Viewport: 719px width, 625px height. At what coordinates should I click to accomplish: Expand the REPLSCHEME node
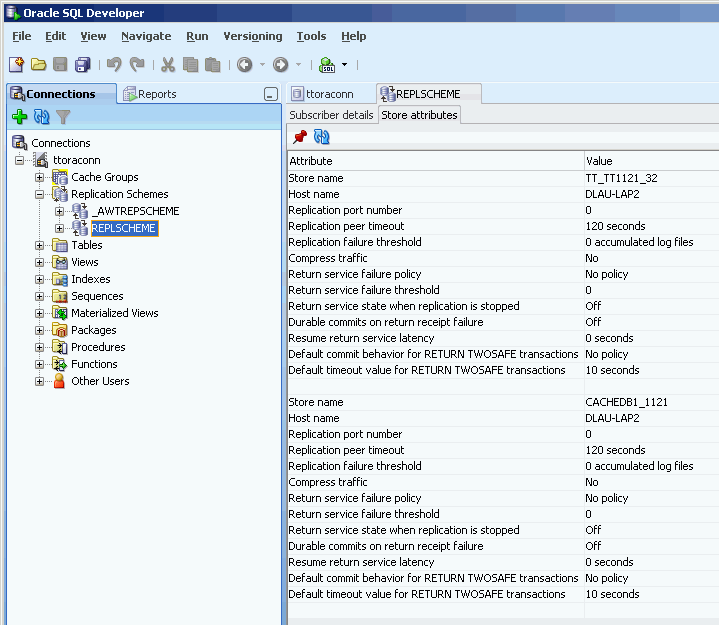(x=59, y=228)
